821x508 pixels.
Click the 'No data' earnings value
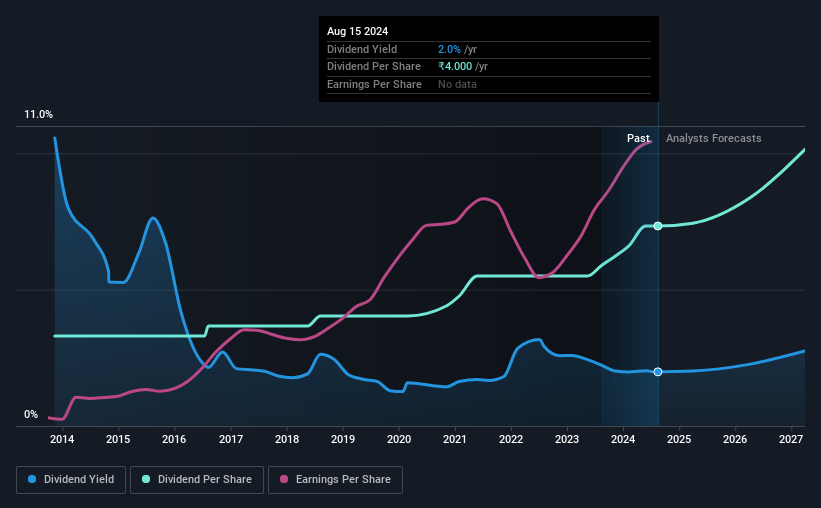pos(457,84)
